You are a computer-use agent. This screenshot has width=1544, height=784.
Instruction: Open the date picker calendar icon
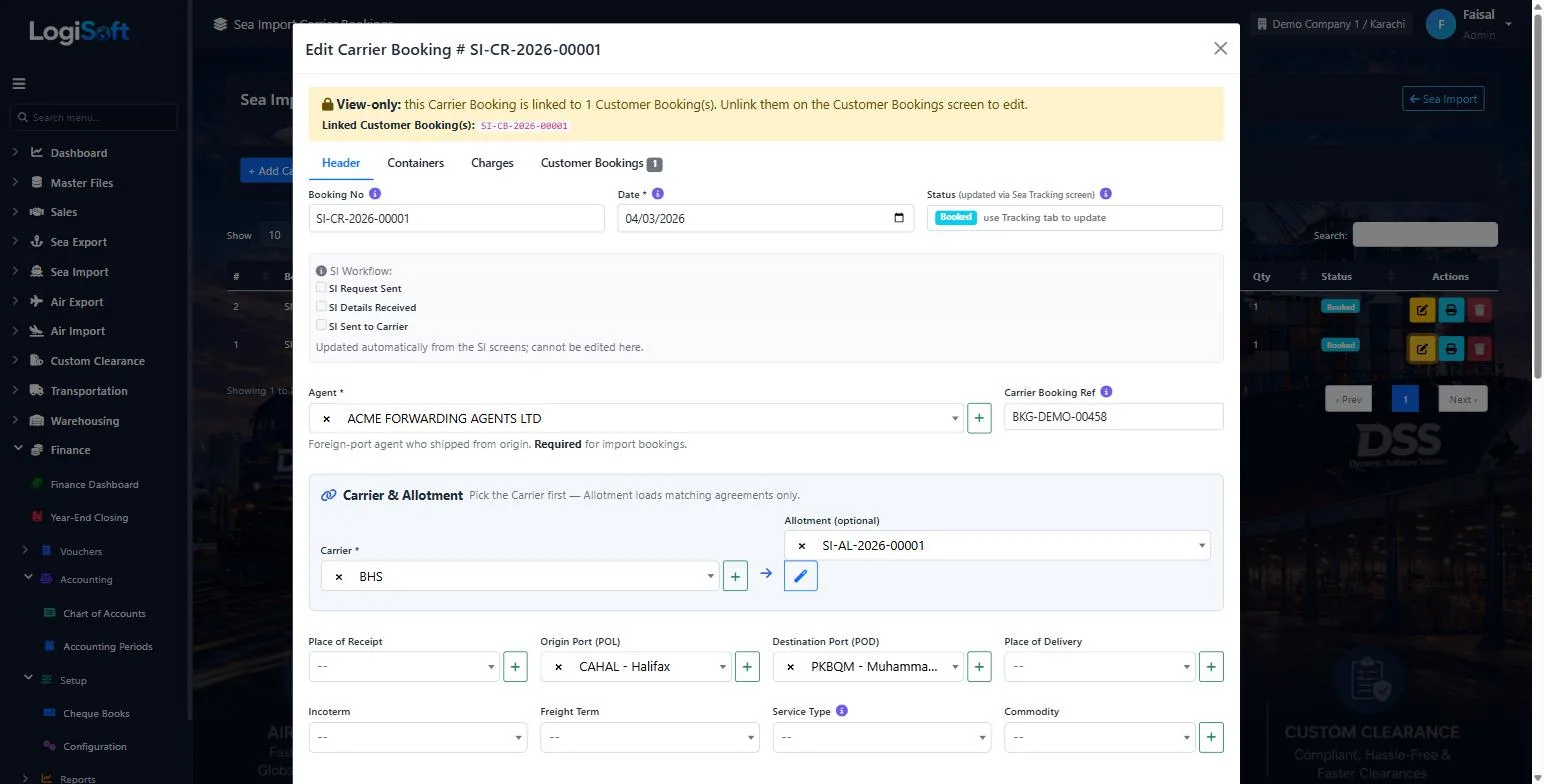click(898, 218)
